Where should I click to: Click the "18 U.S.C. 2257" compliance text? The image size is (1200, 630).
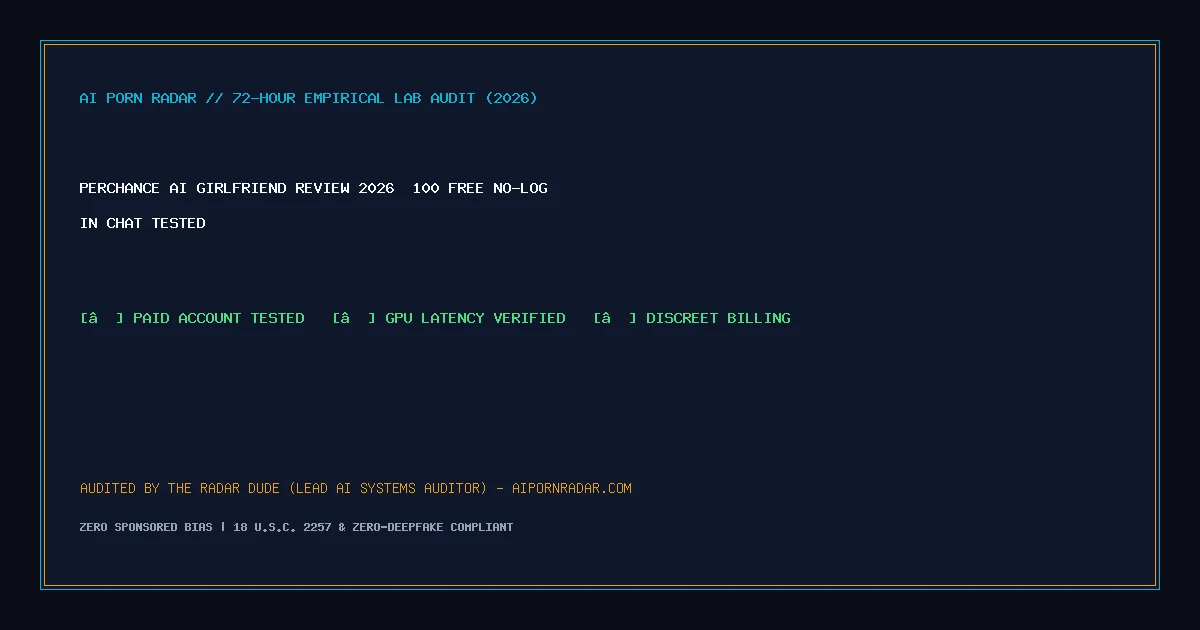coord(283,527)
